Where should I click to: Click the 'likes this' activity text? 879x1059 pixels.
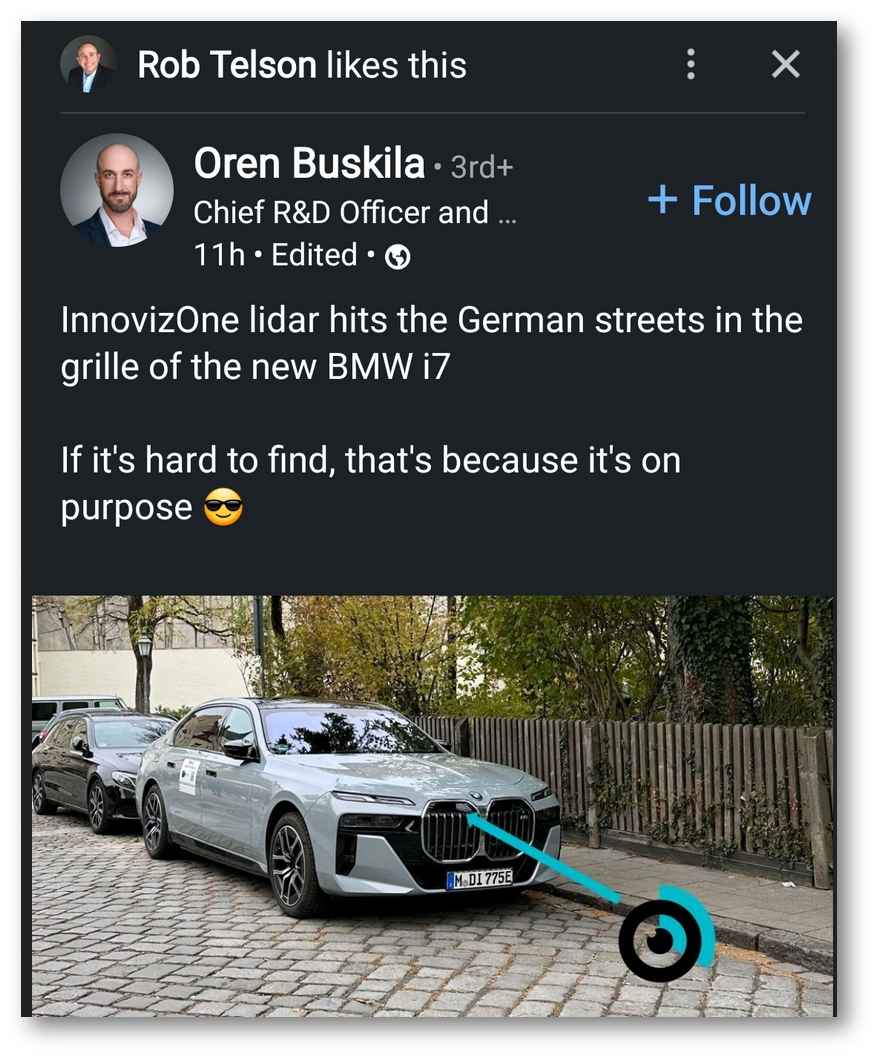click(397, 65)
